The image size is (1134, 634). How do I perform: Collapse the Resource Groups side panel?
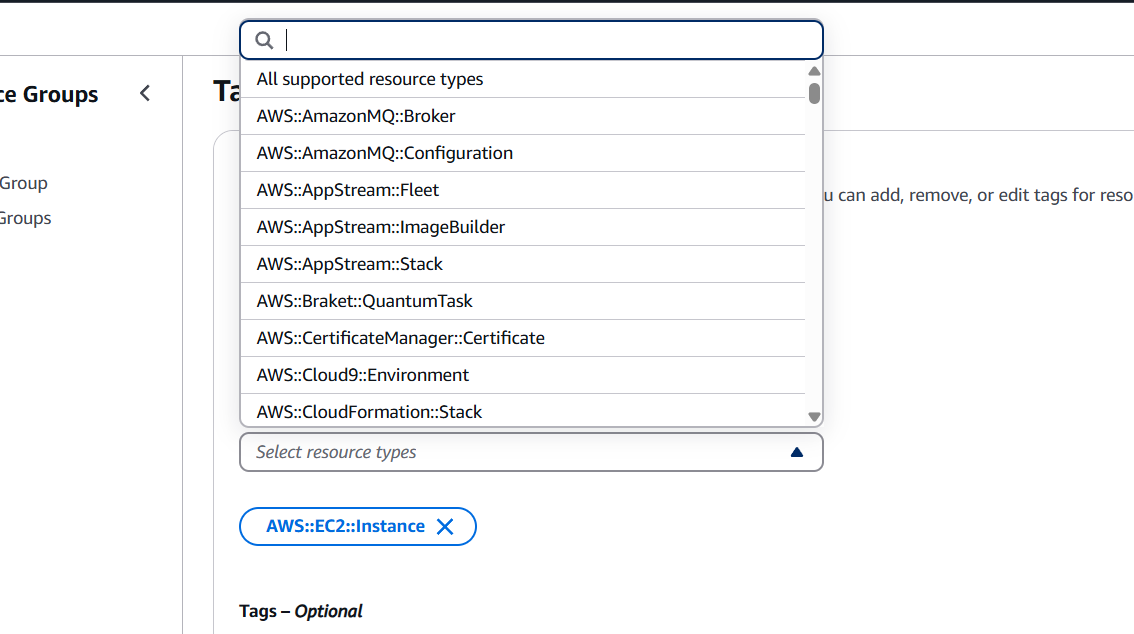pyautogui.click(x=145, y=93)
